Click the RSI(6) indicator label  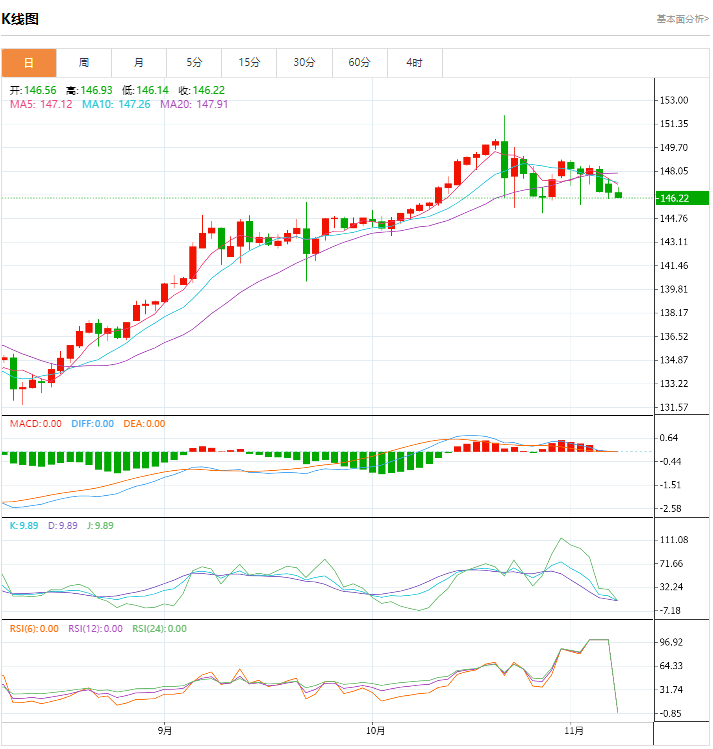tap(34, 629)
